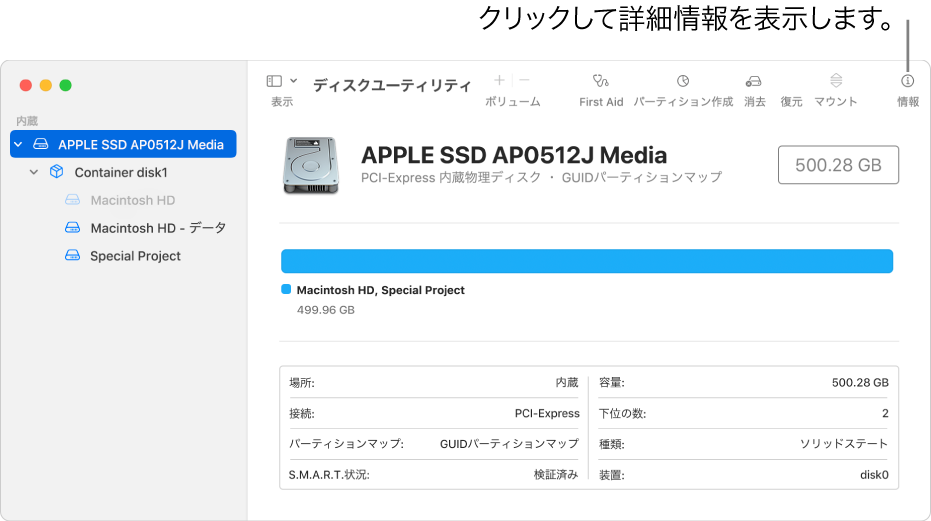Viewport: 931px width, 521px height.
Task: Zoom window with green button
Action: (x=65, y=86)
